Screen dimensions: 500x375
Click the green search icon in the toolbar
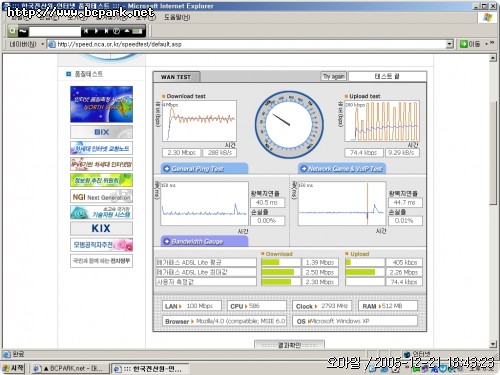point(13,31)
